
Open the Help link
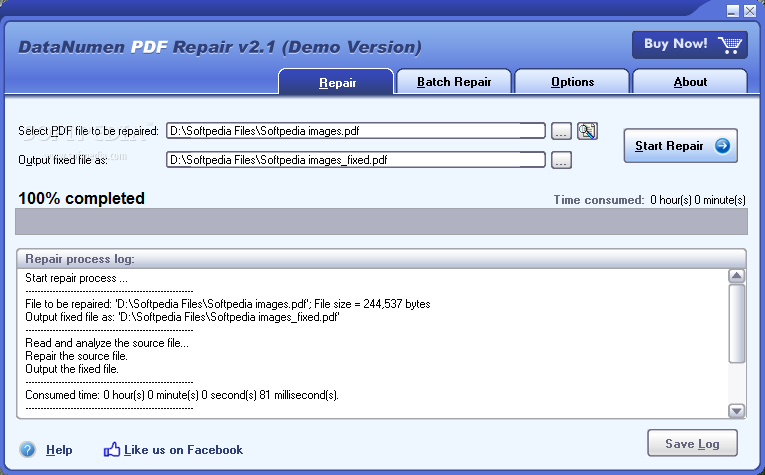59,450
